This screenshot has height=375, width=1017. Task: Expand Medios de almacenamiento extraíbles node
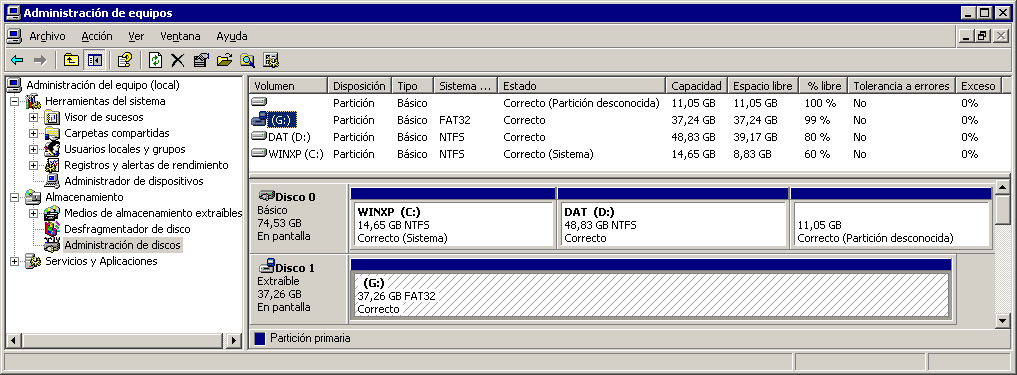tap(34, 213)
